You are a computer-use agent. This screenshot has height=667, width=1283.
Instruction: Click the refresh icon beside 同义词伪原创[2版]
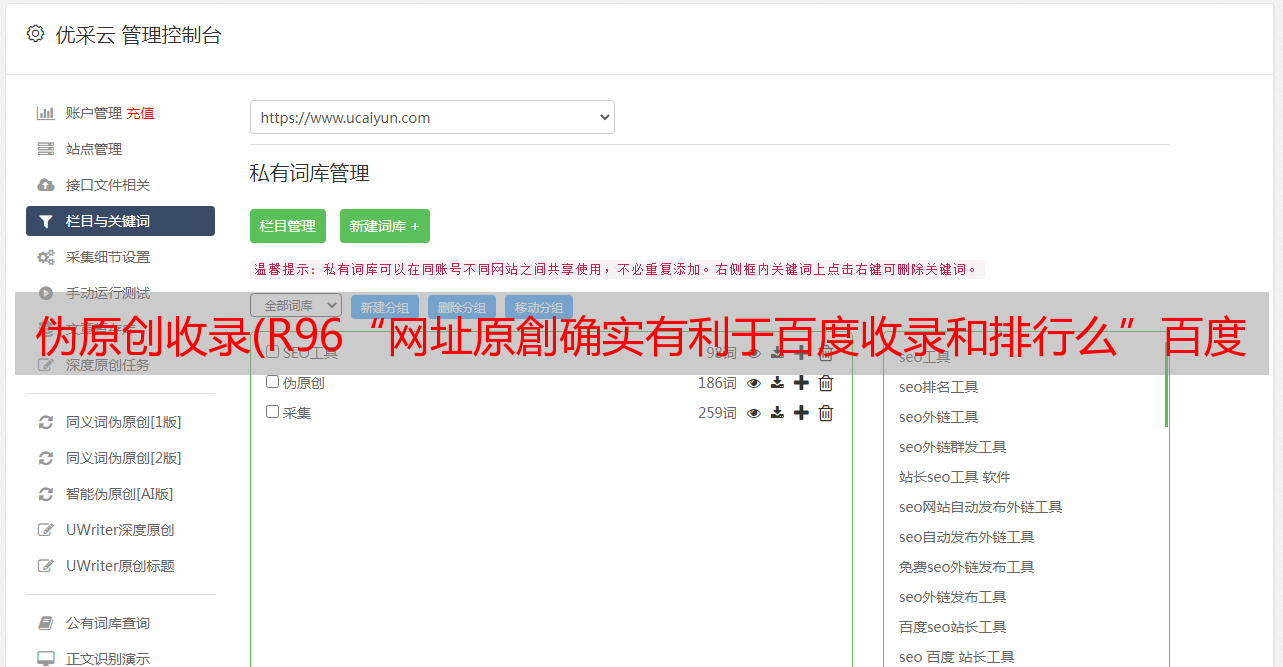[x=45, y=458]
